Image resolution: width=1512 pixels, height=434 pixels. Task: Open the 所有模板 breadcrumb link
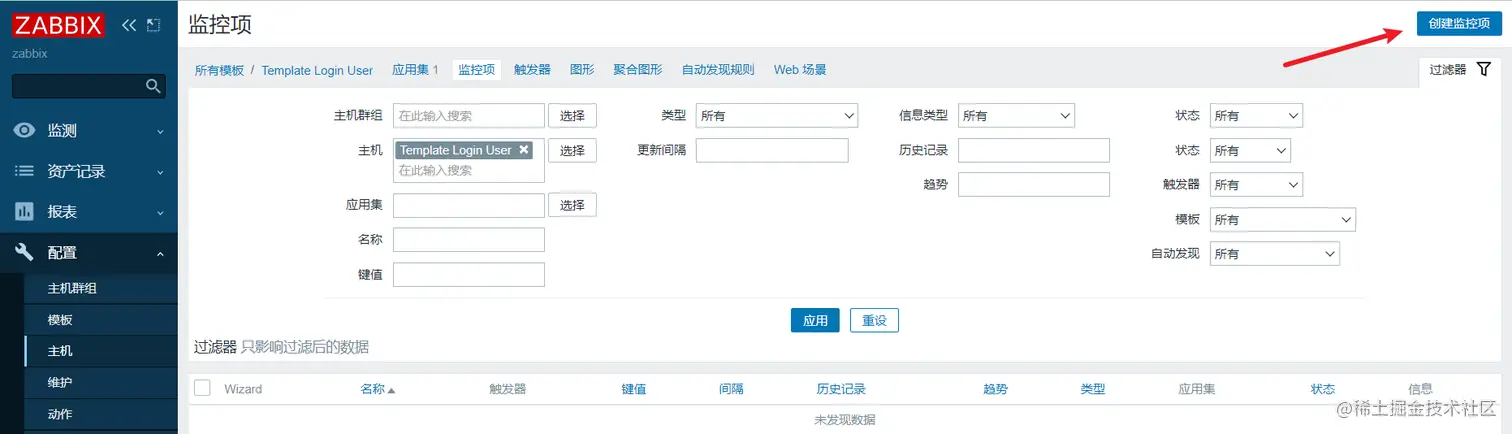coord(219,70)
